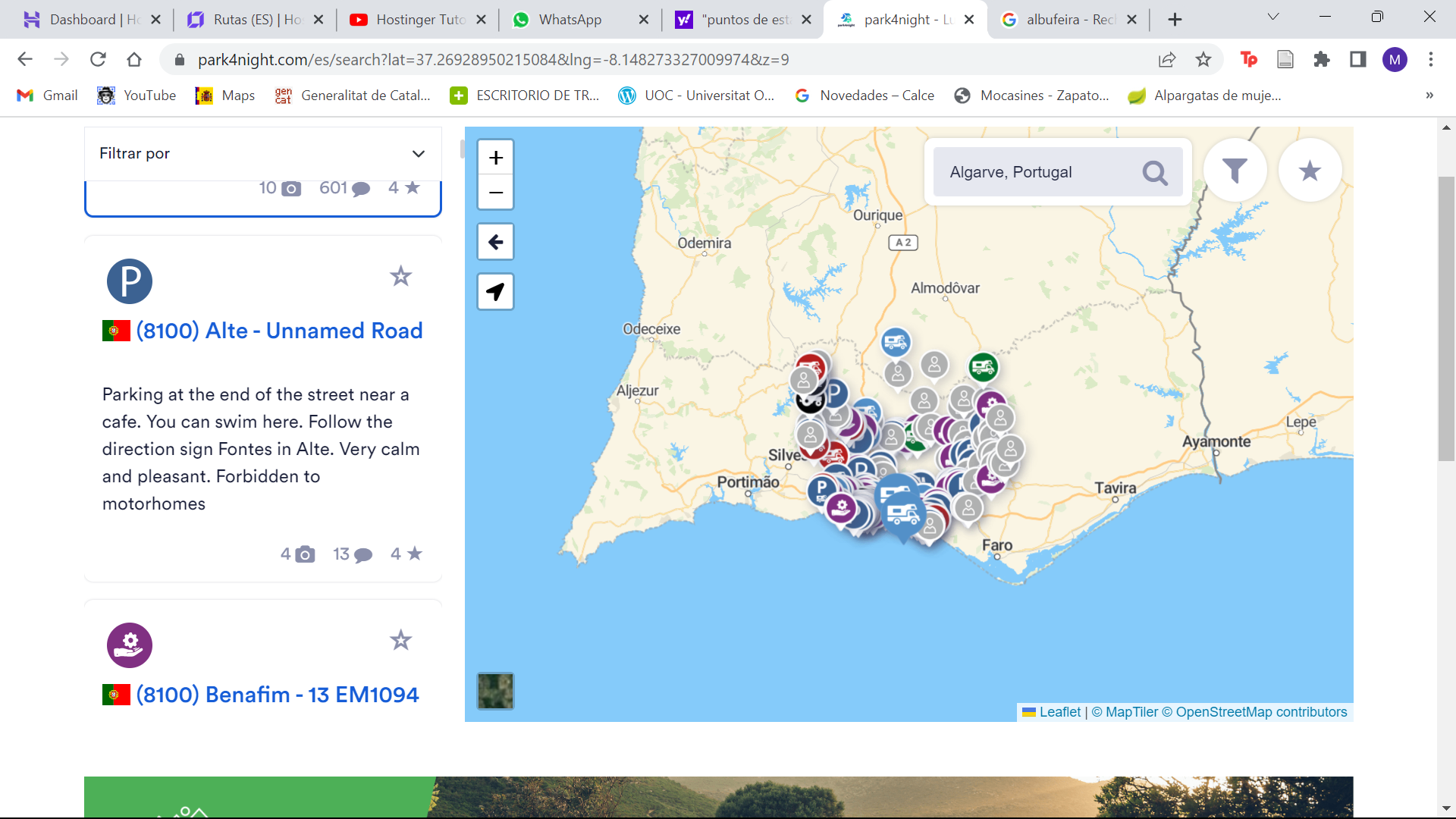
Task: Open the map filter funnel button
Action: 1235,171
